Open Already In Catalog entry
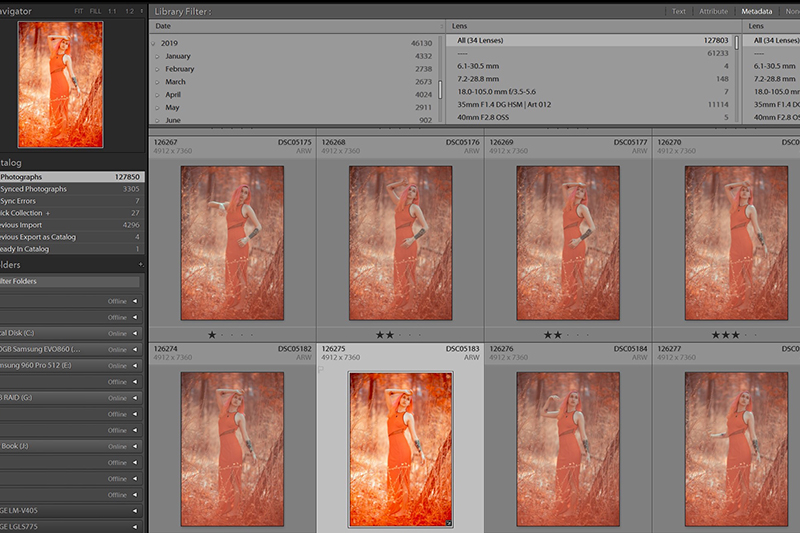This screenshot has width=800, height=533. [x=71, y=249]
